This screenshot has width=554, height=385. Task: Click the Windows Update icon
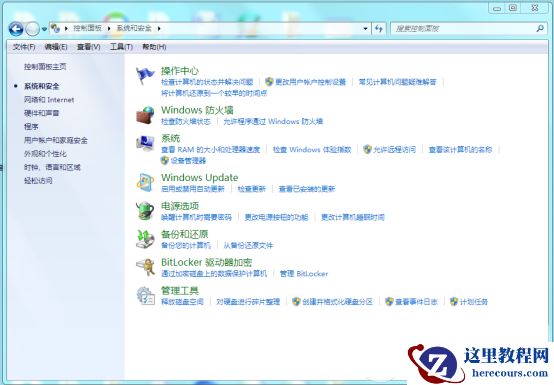click(x=145, y=182)
